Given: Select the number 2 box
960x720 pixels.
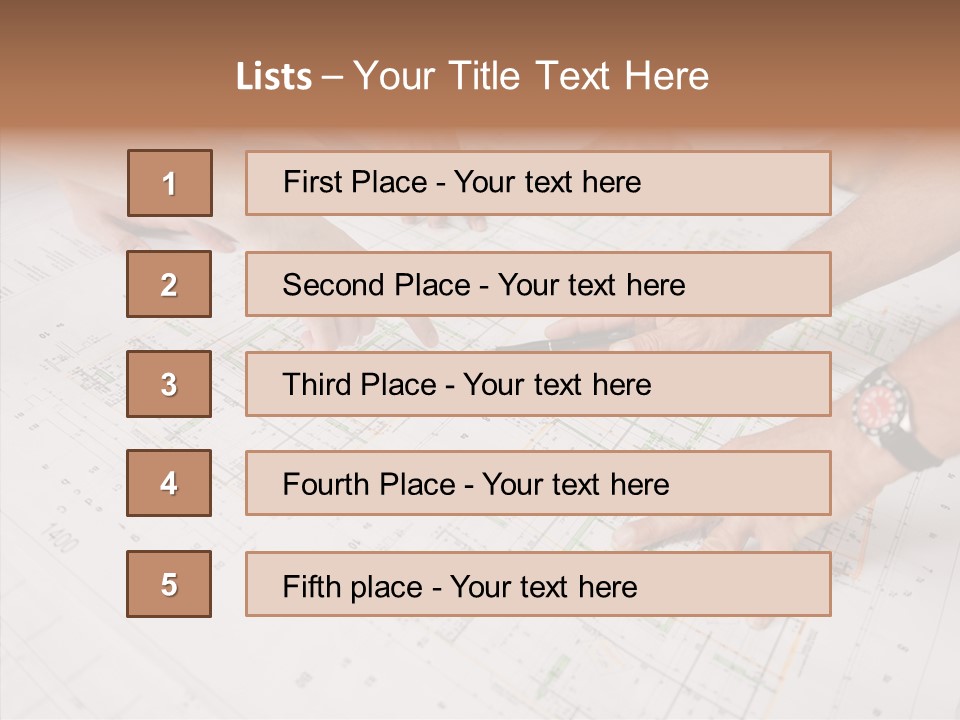Looking at the screenshot, I should coord(169,284).
